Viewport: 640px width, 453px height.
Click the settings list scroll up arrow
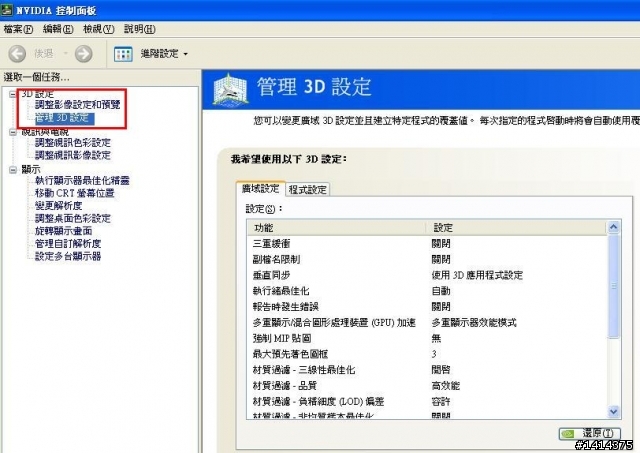[613, 227]
